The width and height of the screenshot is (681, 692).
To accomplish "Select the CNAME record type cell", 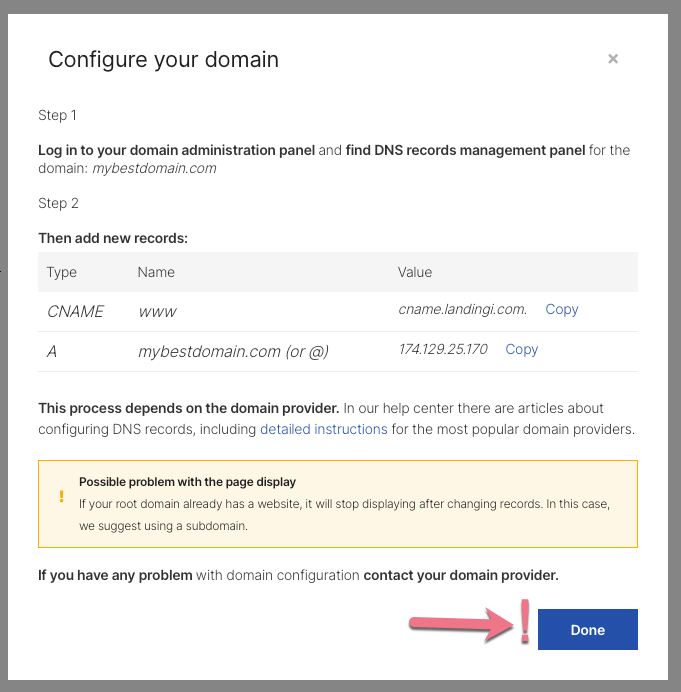I will coord(75,312).
